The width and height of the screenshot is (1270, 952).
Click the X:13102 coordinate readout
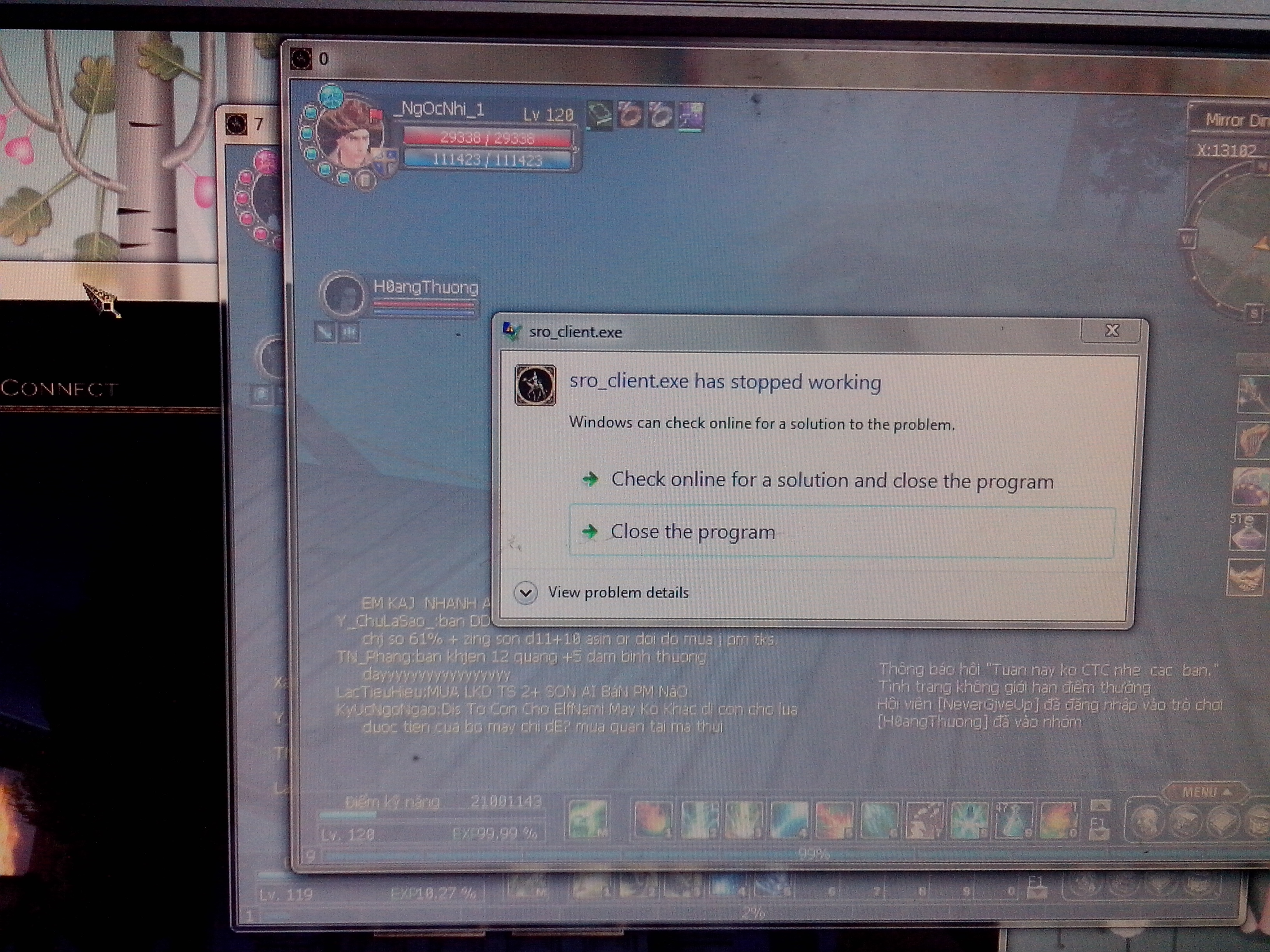click(1226, 150)
